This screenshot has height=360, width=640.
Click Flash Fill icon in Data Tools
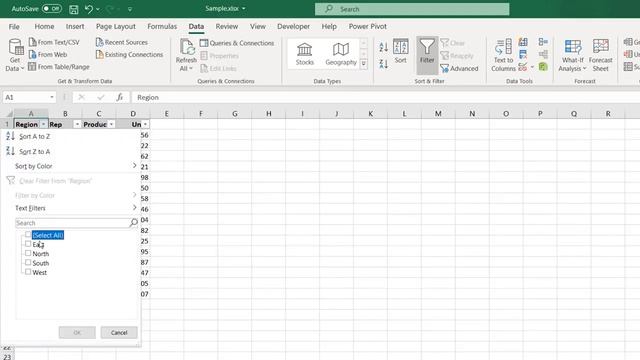[x=523, y=42]
